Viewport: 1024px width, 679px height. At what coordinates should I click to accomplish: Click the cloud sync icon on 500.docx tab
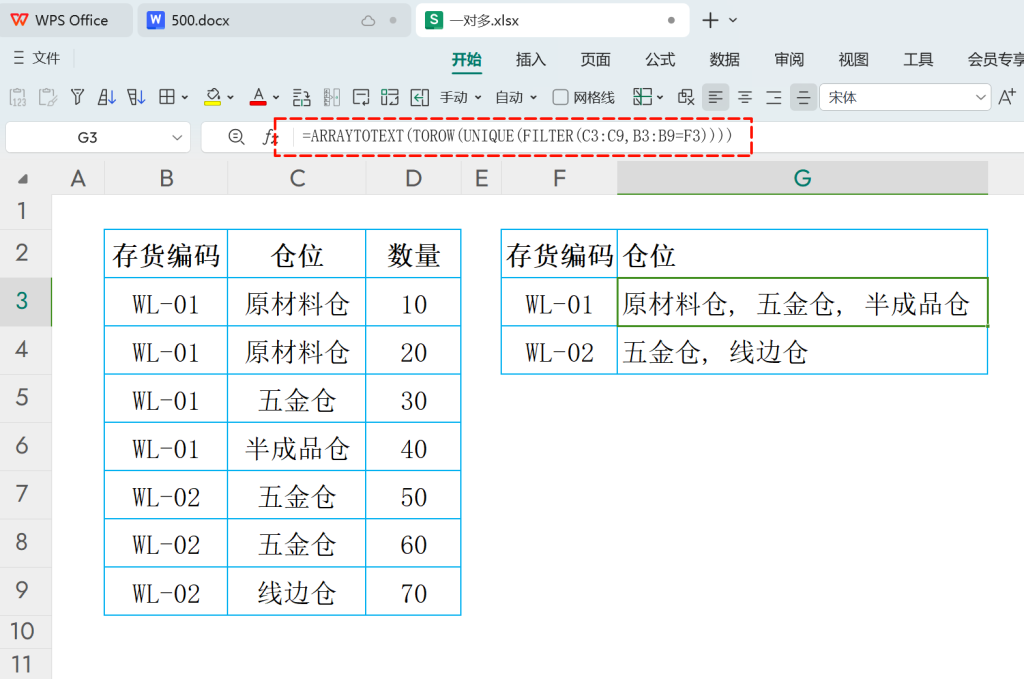pos(368,21)
